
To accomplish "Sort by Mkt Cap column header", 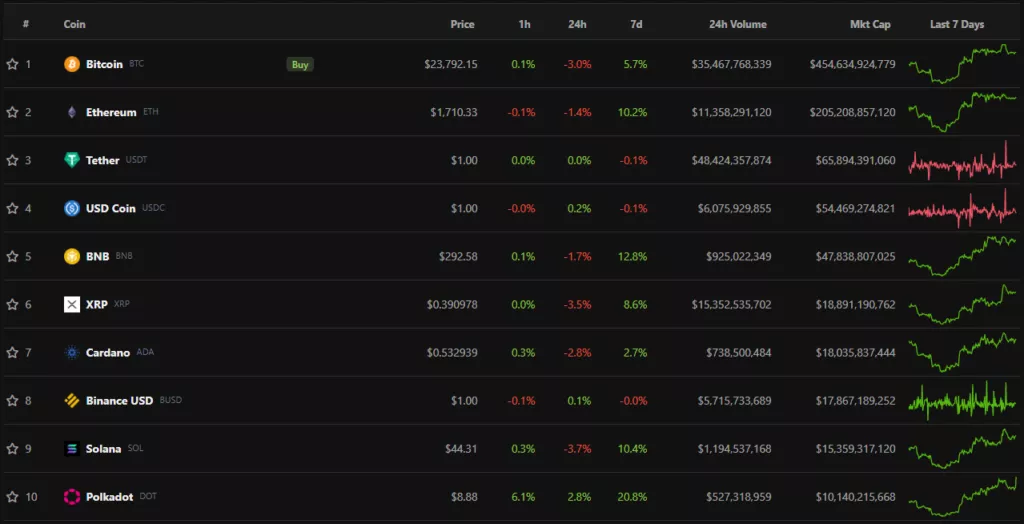I will (868, 24).
